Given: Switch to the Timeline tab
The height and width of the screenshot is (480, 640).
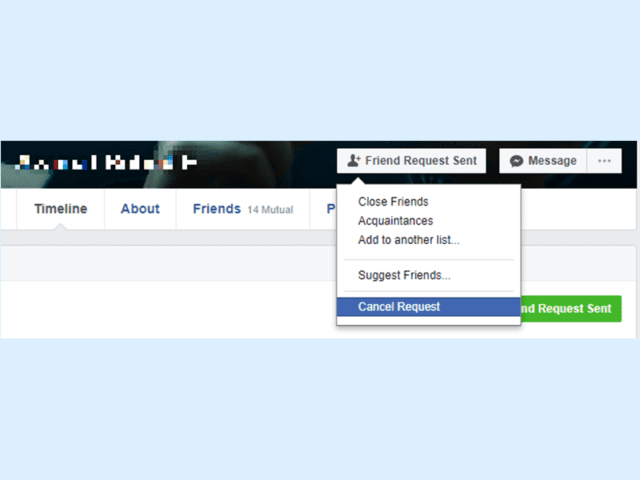Looking at the screenshot, I should [x=60, y=209].
